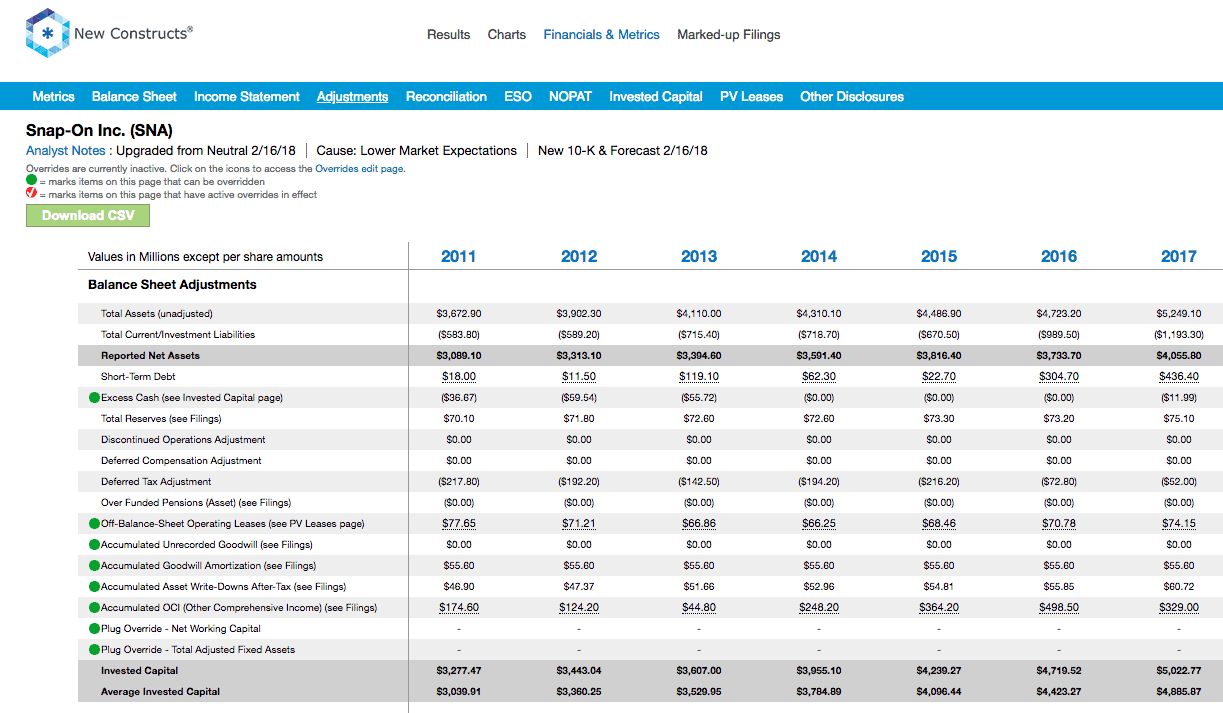Switch to the Invested Capital tab

point(656,97)
